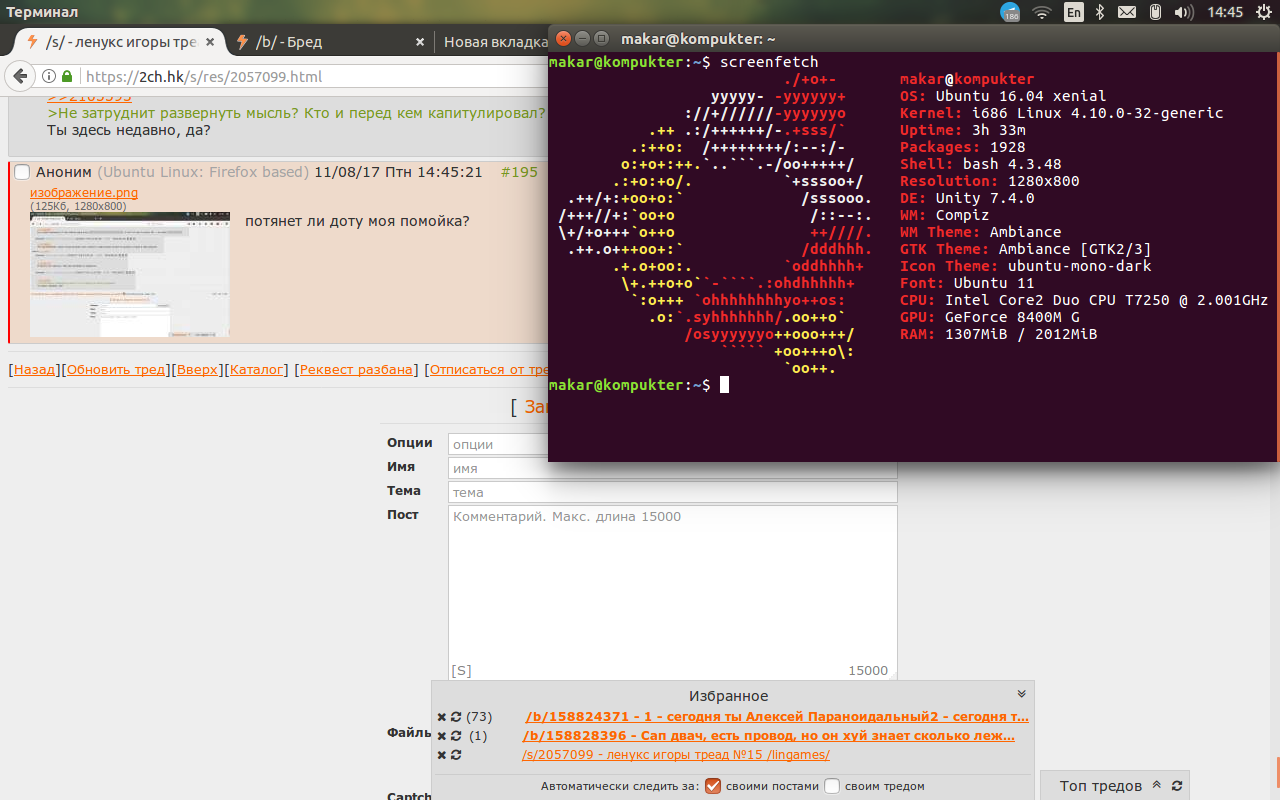Maximize the makar@kompukter terminal window
Screen dimensions: 1280x800
[601, 38]
